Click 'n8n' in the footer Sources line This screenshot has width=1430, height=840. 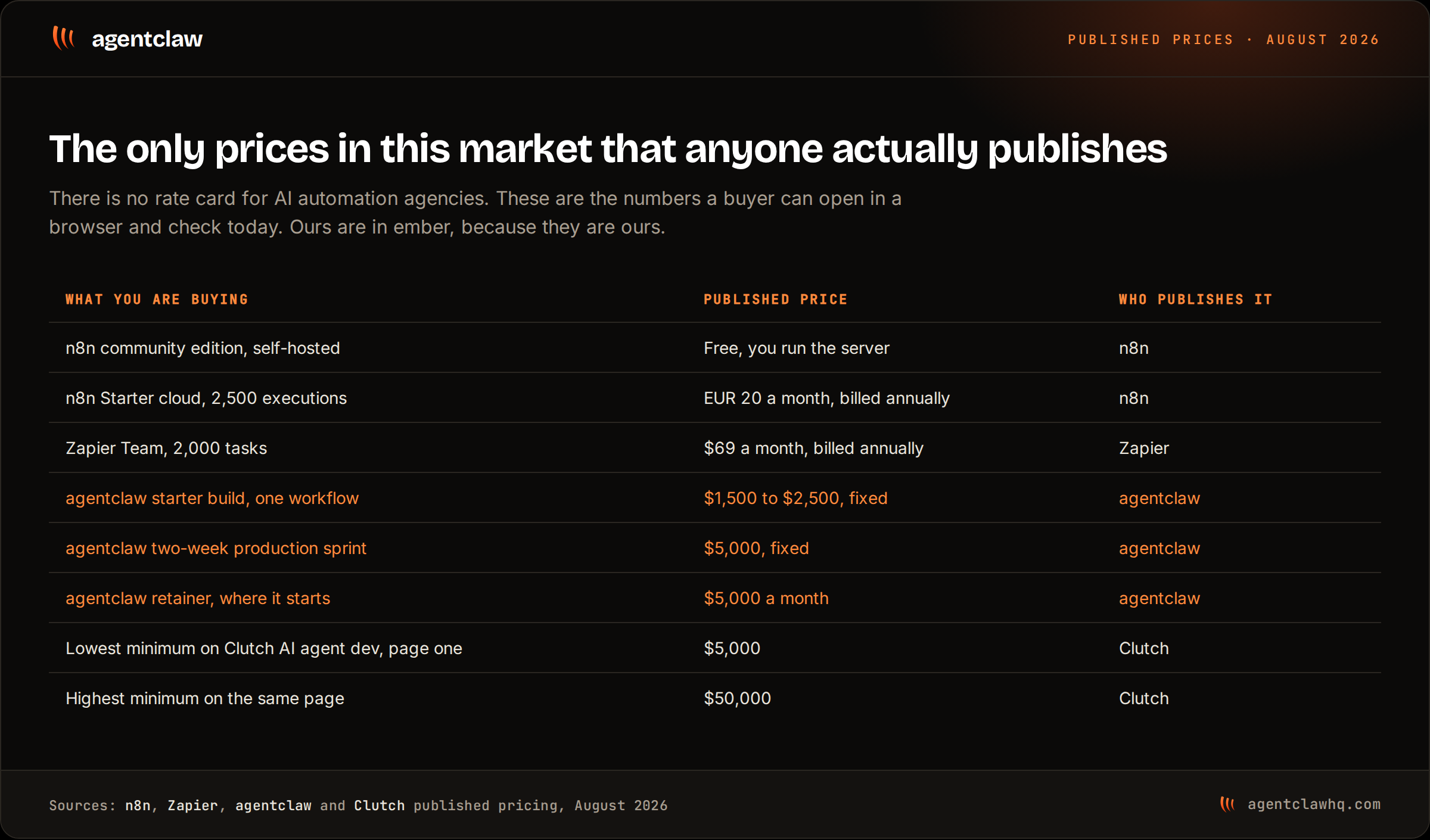(x=138, y=805)
